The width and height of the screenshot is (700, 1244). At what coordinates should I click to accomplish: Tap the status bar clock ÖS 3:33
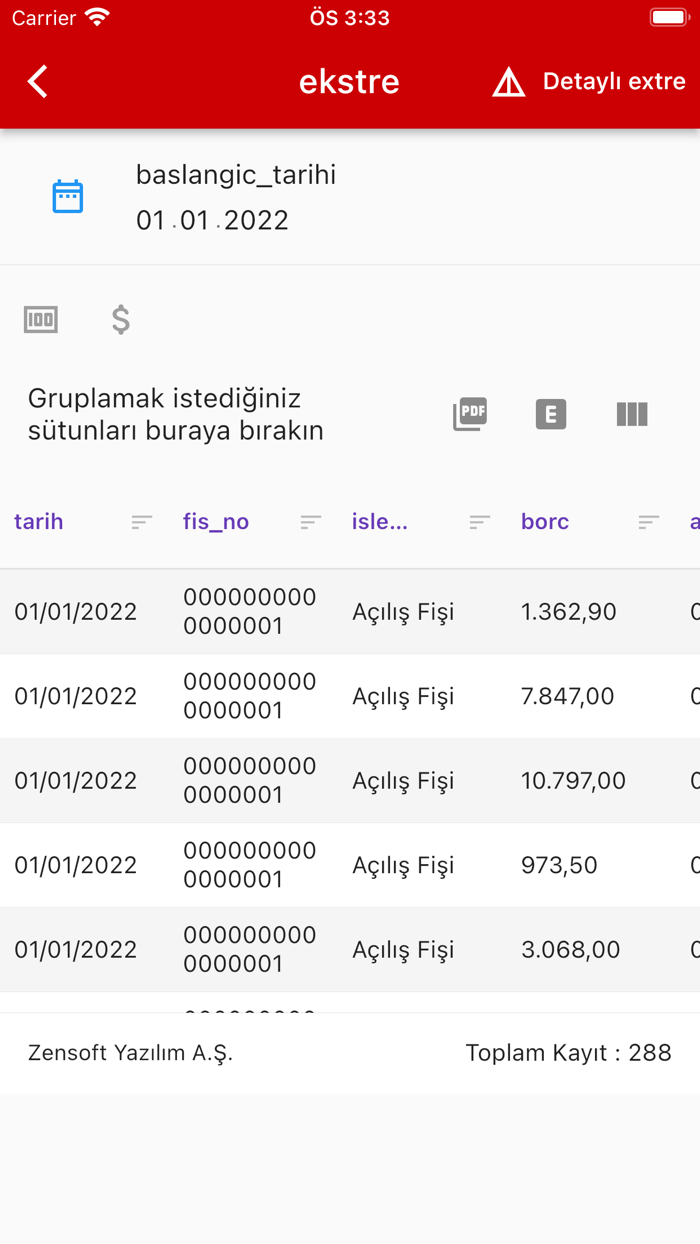[350, 17]
